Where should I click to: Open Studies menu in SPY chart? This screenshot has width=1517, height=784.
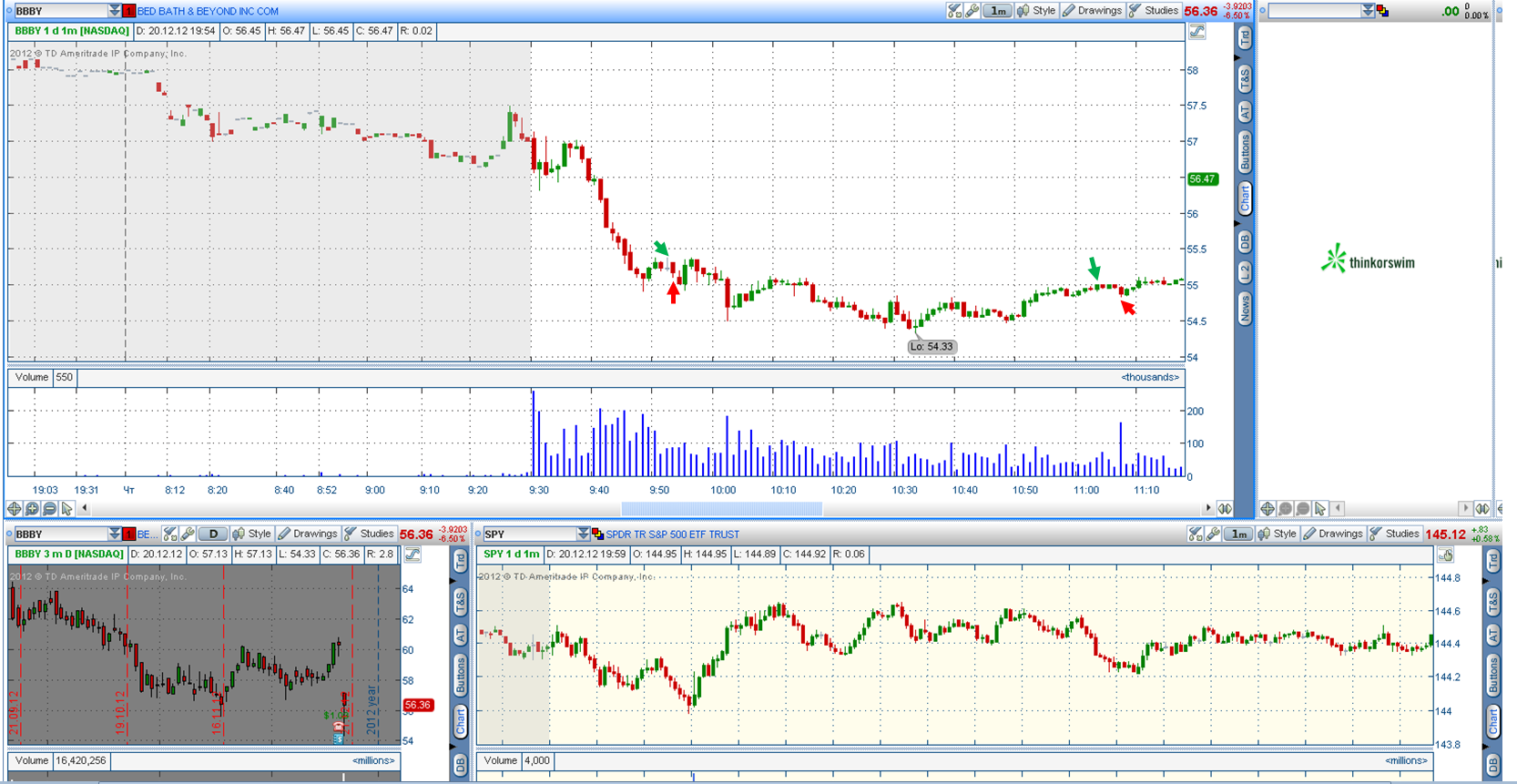(1394, 534)
